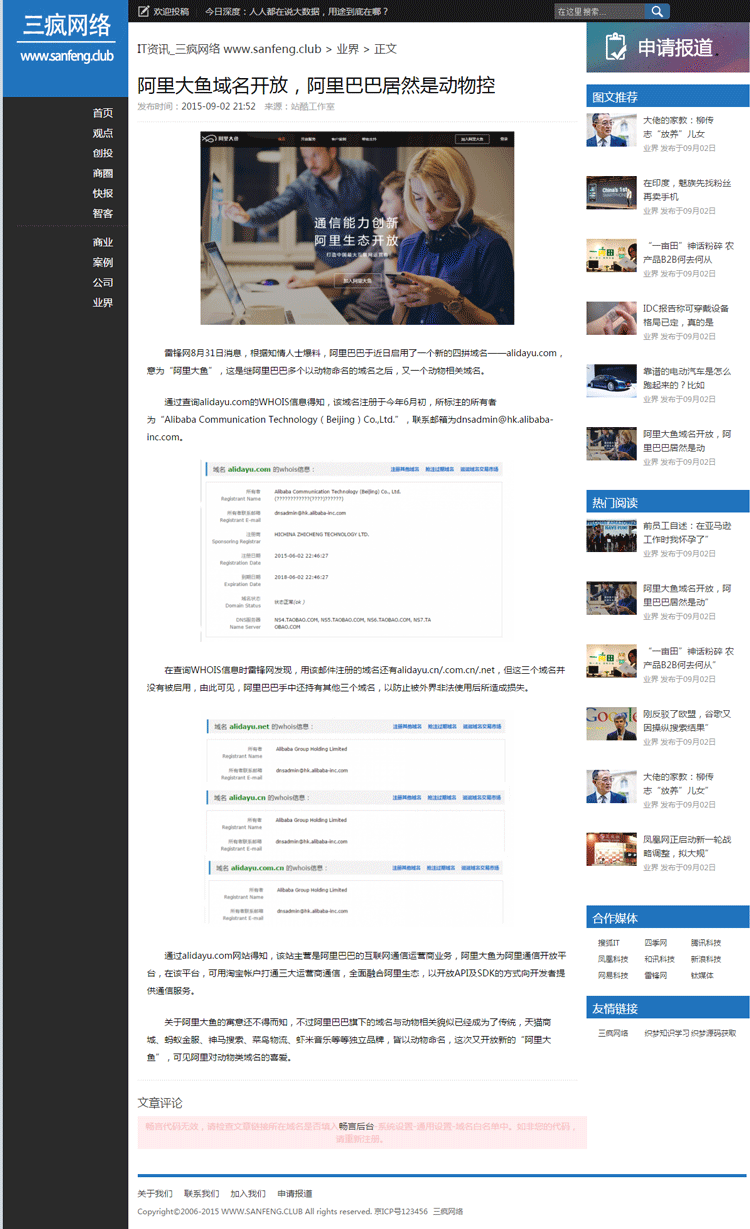Open 热门阅读 article 前员工自述：在亚马逊工作

687,531
